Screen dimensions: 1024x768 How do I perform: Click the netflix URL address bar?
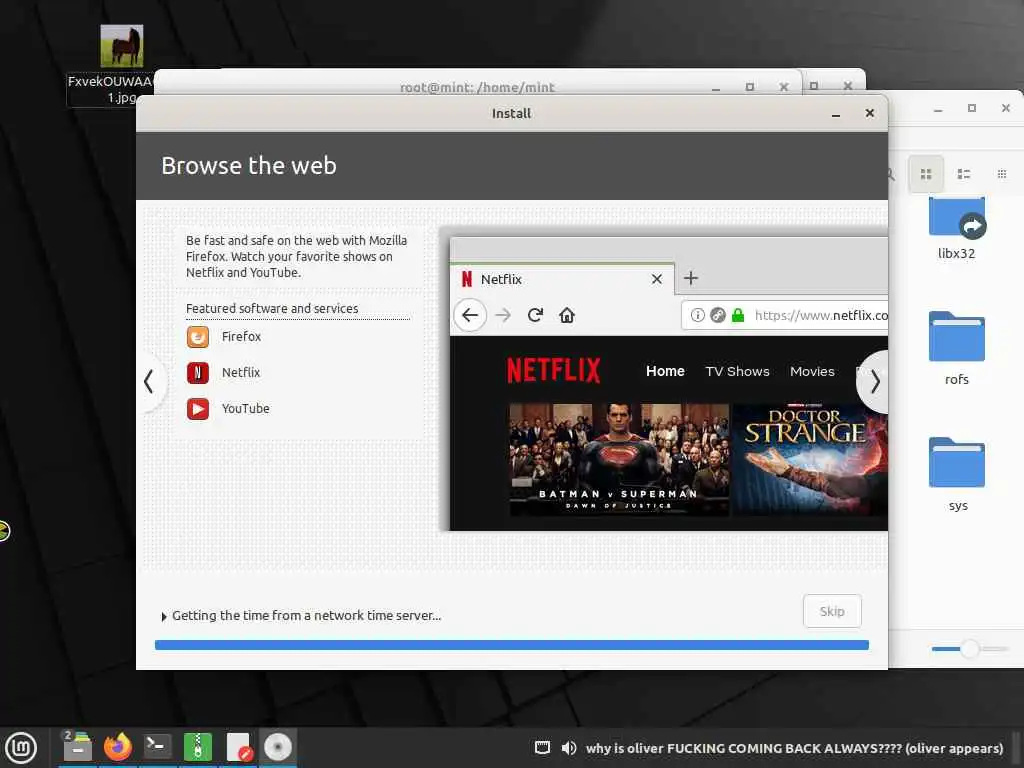[784, 315]
